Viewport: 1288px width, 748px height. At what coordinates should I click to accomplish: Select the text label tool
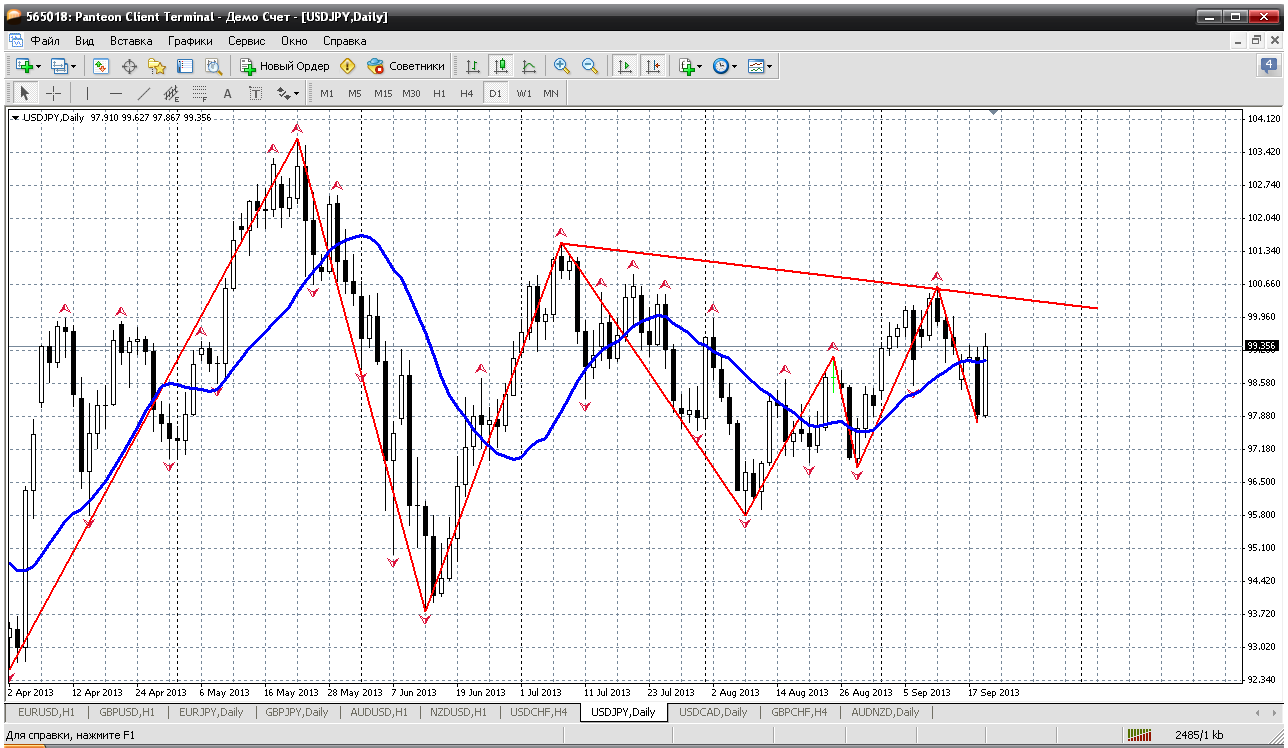[255, 93]
